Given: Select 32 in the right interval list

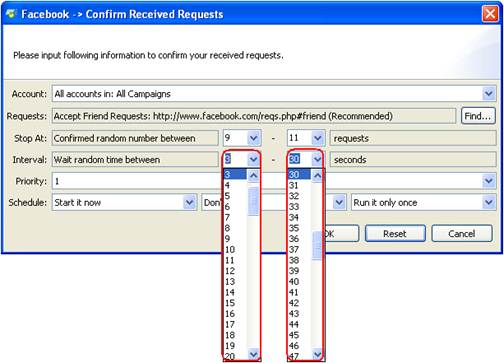Looking at the screenshot, I should coord(299,196).
